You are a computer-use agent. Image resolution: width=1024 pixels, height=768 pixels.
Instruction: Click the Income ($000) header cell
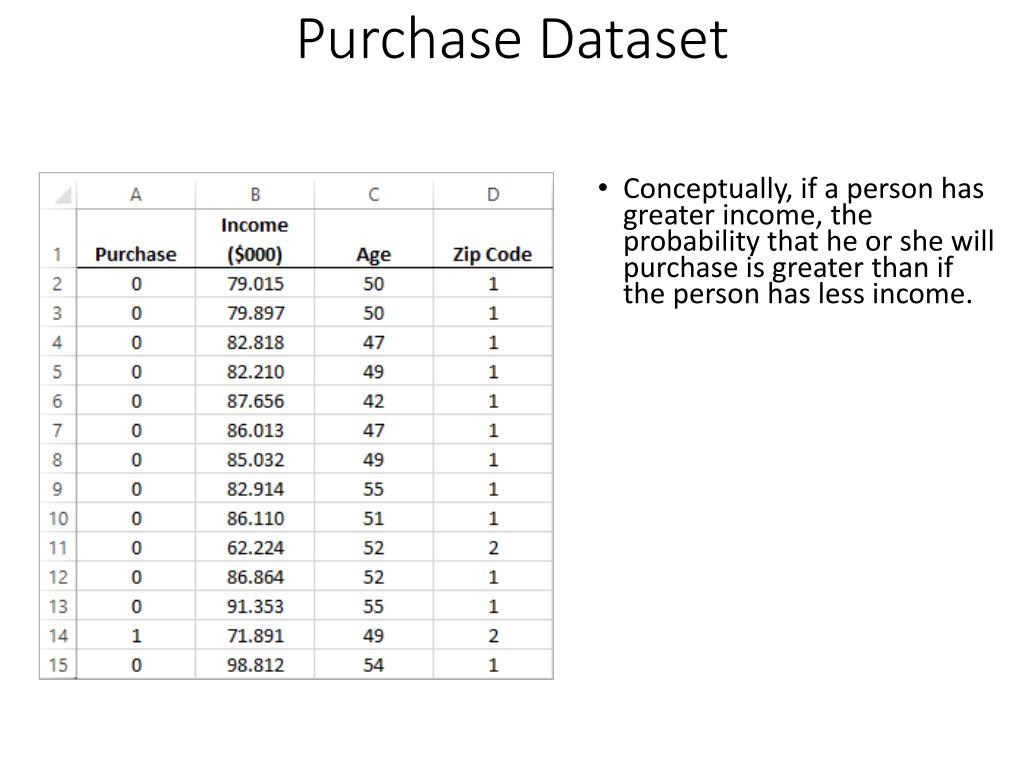[x=255, y=238]
